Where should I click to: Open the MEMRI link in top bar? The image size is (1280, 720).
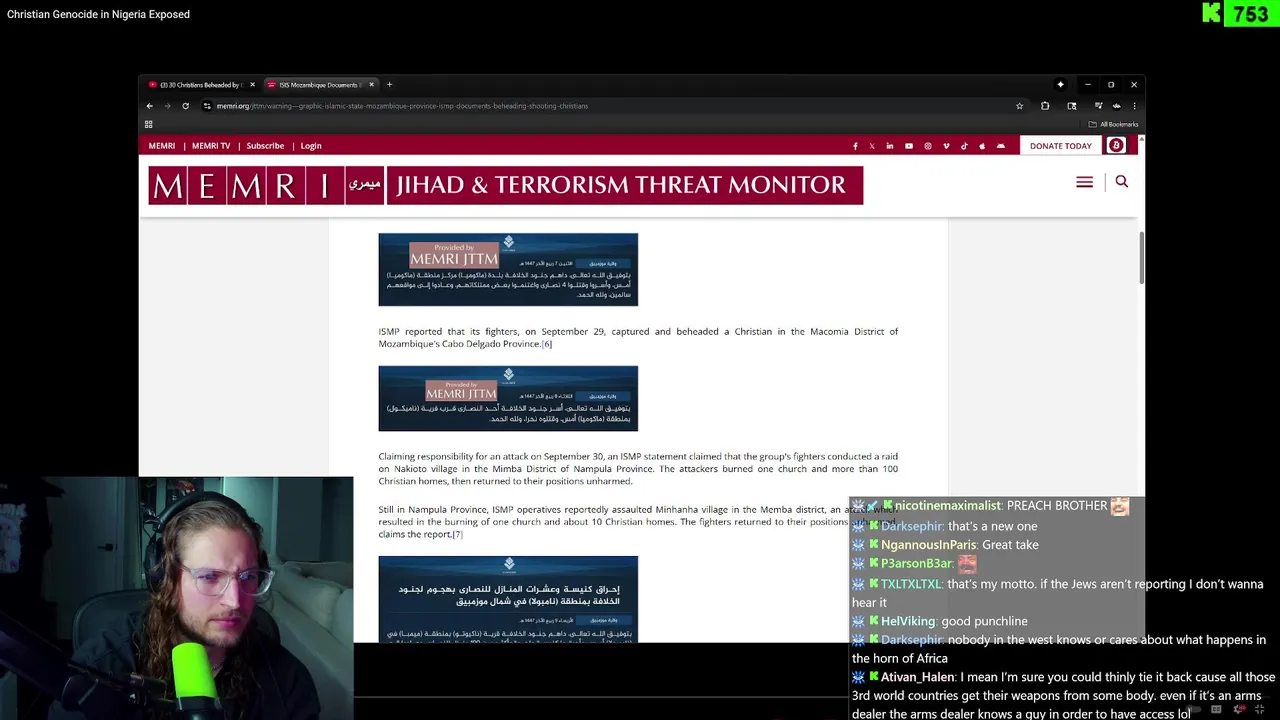point(162,146)
